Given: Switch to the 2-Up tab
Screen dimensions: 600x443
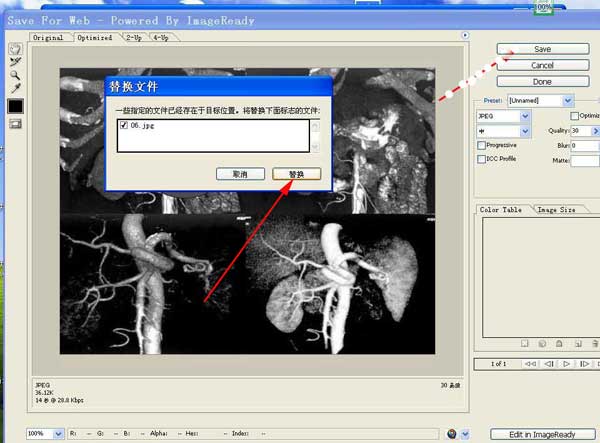Looking at the screenshot, I should (x=134, y=37).
